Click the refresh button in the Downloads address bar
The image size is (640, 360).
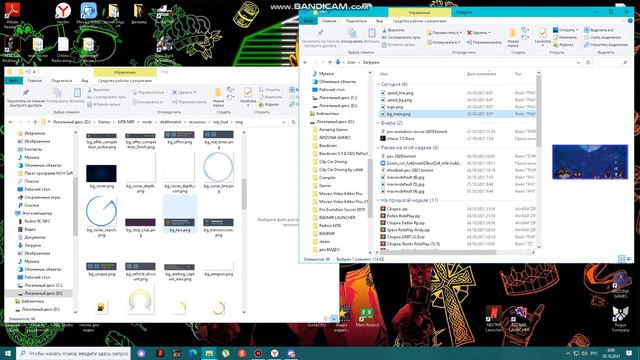click(588, 62)
